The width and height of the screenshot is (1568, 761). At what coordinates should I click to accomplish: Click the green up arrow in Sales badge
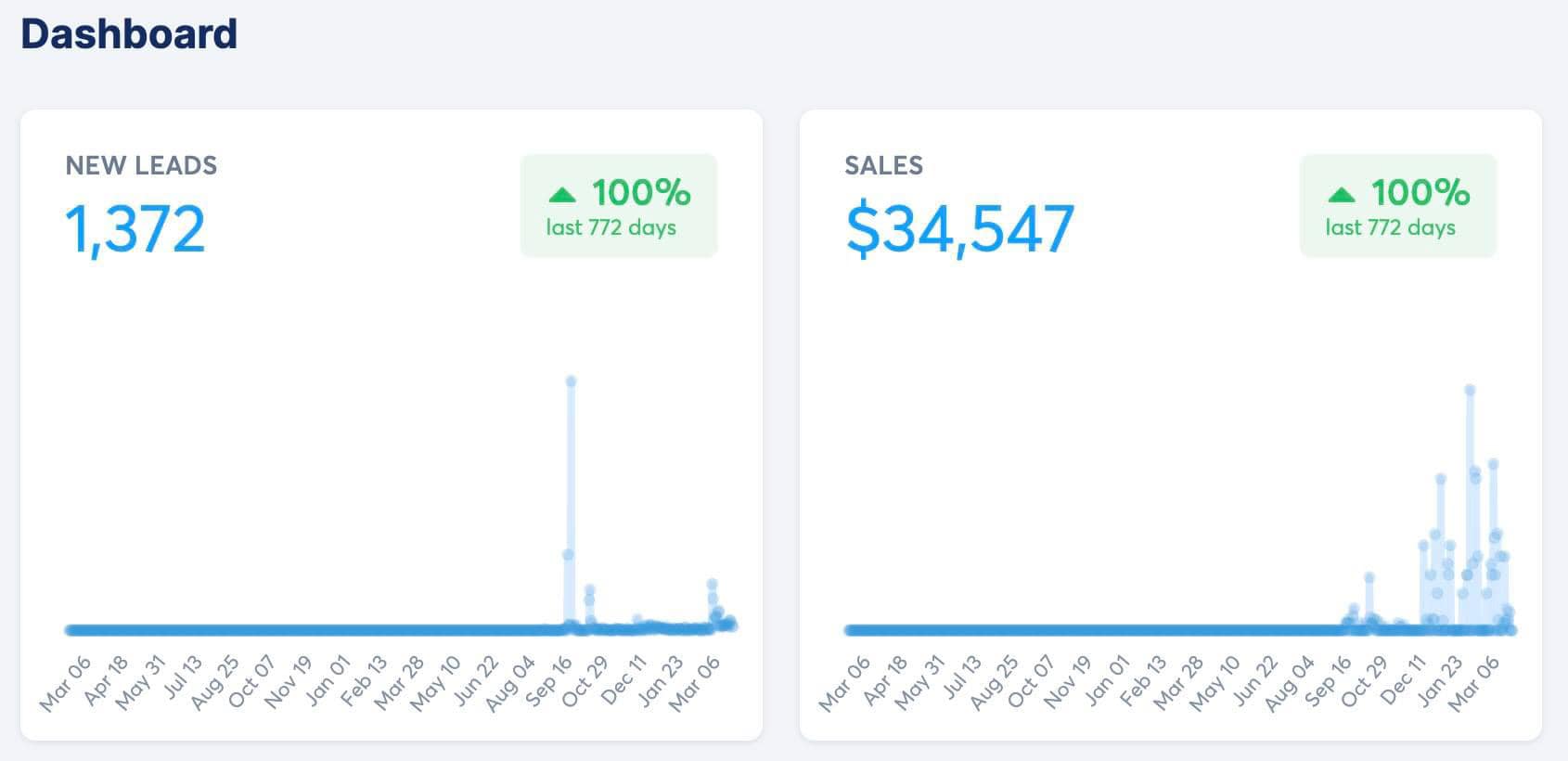click(1342, 195)
